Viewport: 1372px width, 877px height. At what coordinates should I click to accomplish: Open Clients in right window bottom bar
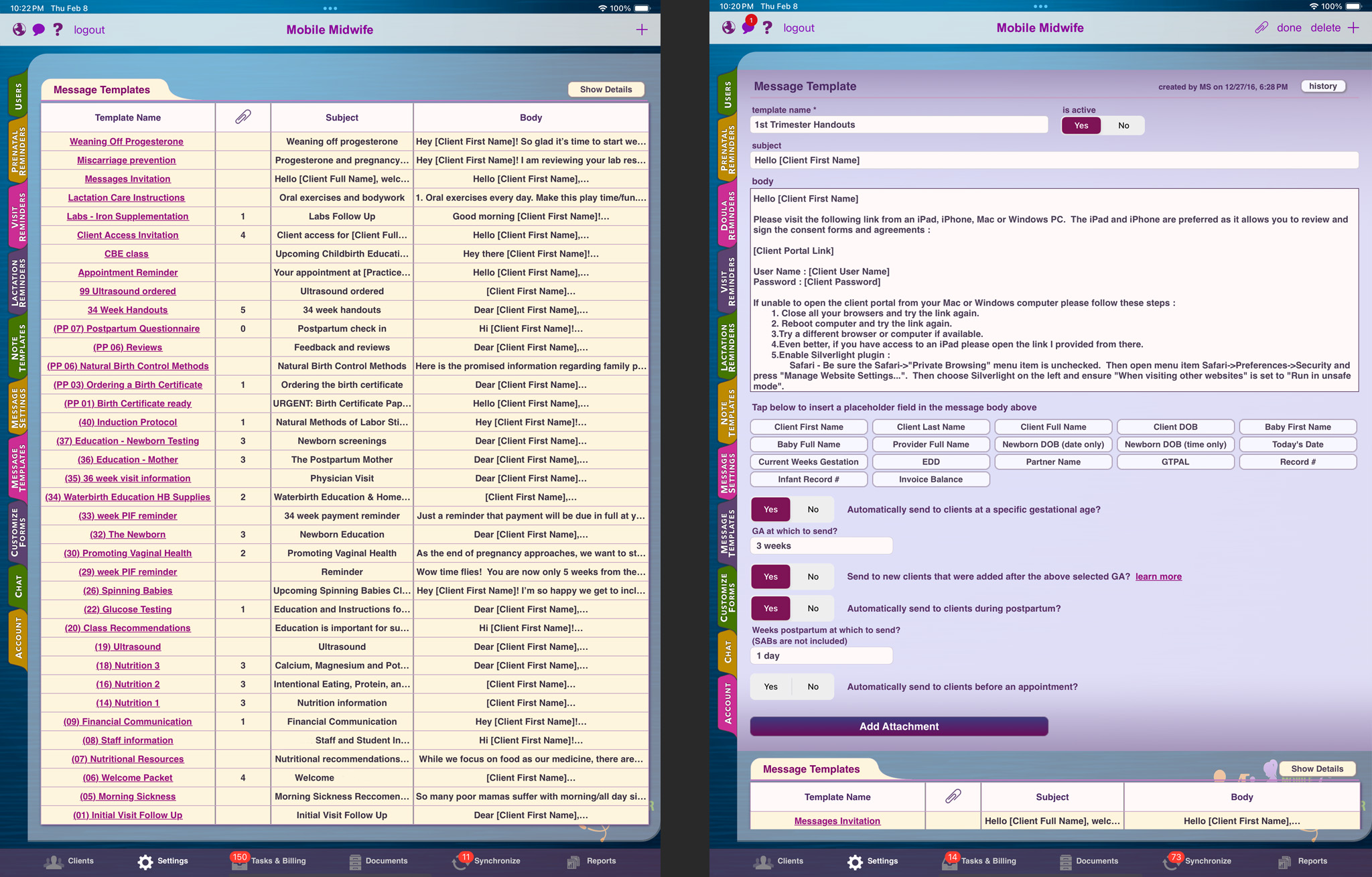pyautogui.click(x=778, y=862)
